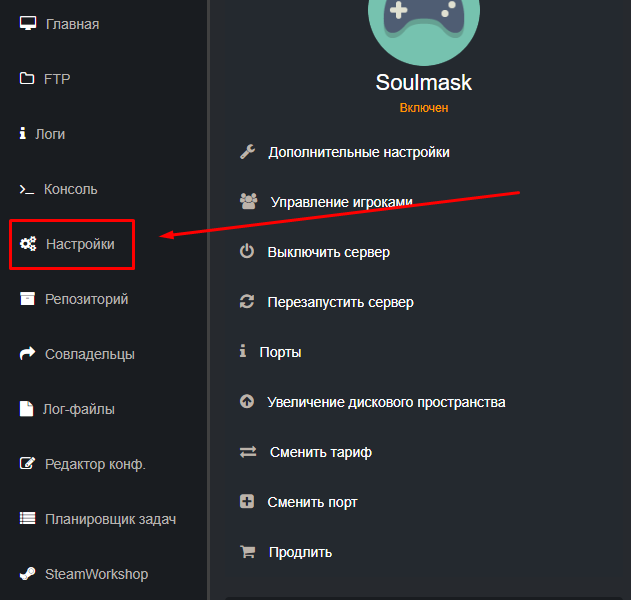Click the monitor icon beside Главная

point(28,23)
